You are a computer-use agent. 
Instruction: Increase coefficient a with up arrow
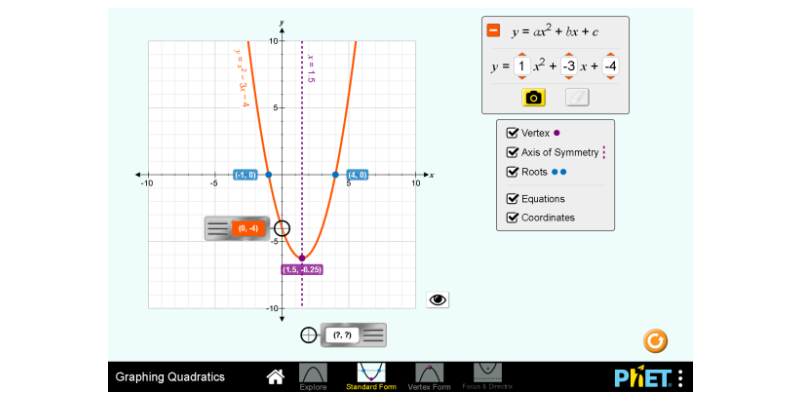521,54
